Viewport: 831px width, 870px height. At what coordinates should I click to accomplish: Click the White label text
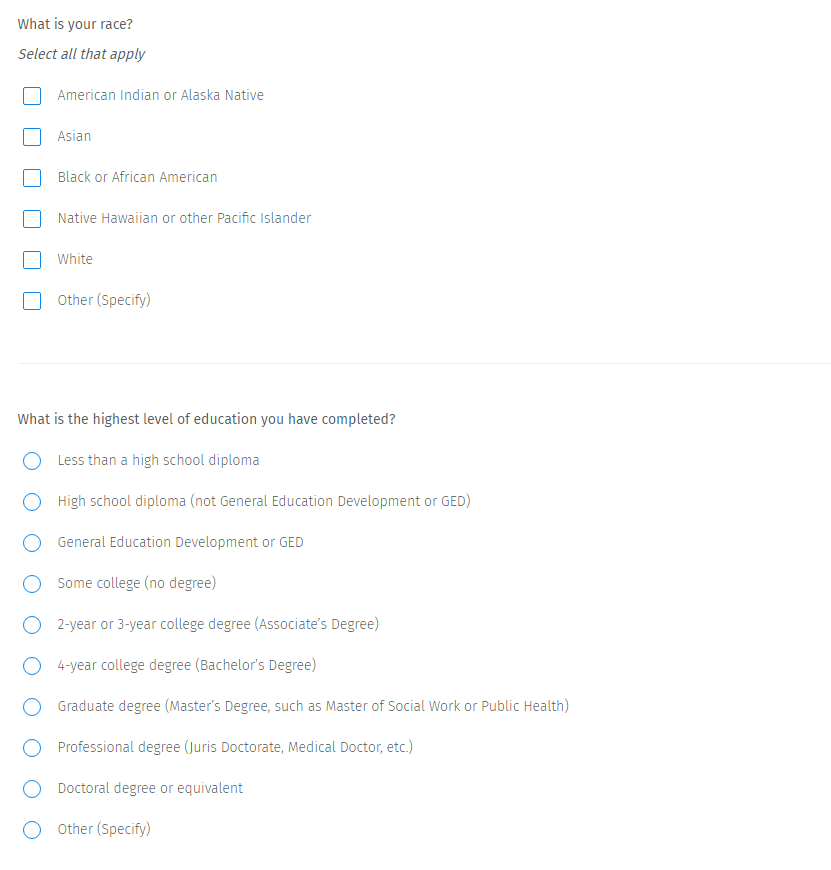pyautogui.click(x=75, y=259)
